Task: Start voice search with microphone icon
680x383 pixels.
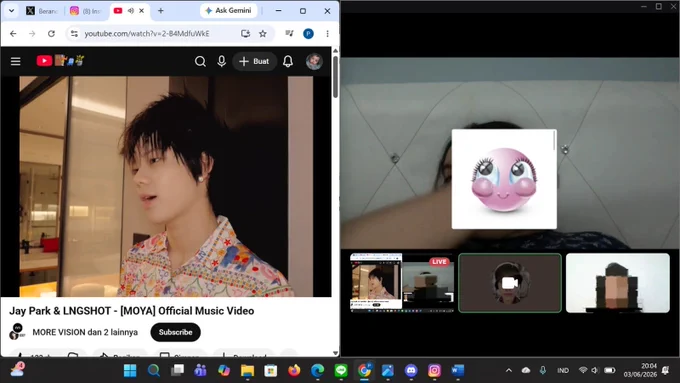Action: 222,61
